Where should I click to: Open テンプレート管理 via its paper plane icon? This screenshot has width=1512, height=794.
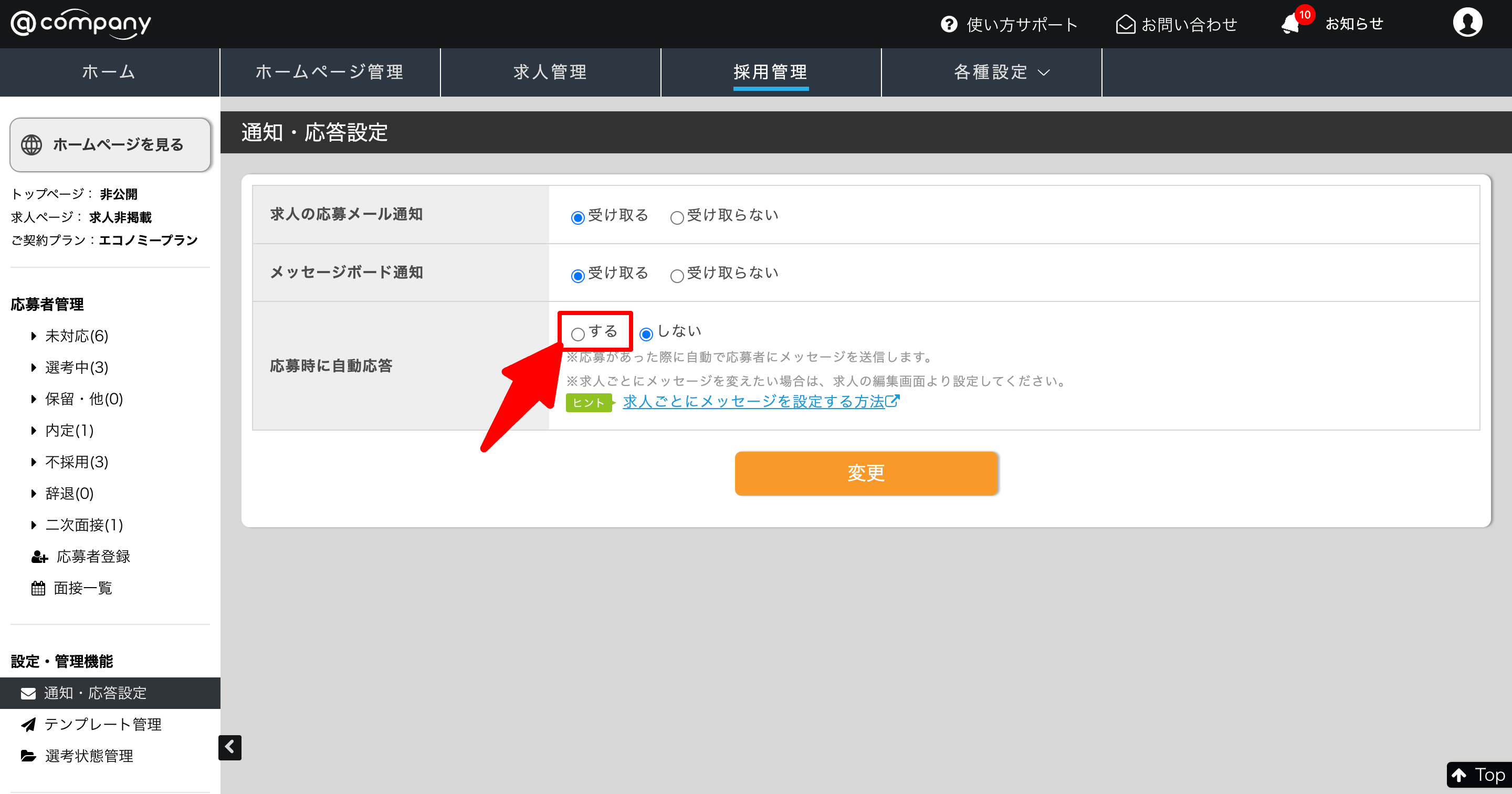coord(28,724)
